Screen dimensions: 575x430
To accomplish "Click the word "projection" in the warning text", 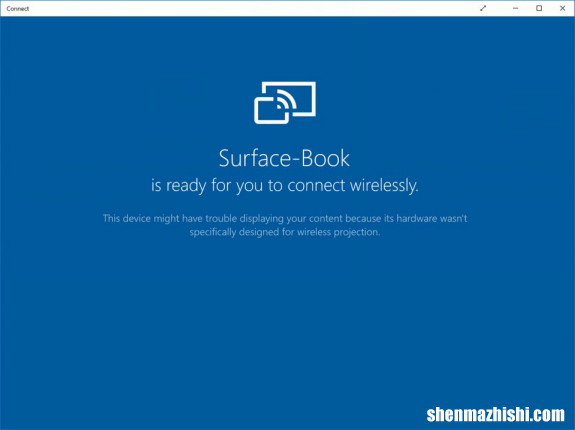I will pyautogui.click(x=357, y=232).
